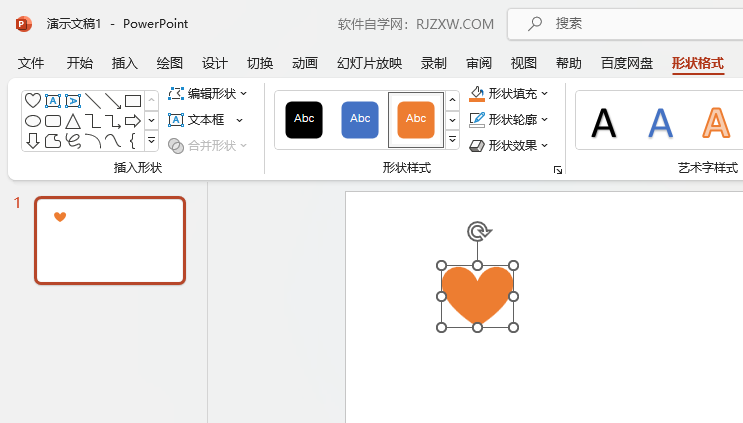Select the rectangle shape
Viewport: 743px width, 423px height.
pos(133,100)
